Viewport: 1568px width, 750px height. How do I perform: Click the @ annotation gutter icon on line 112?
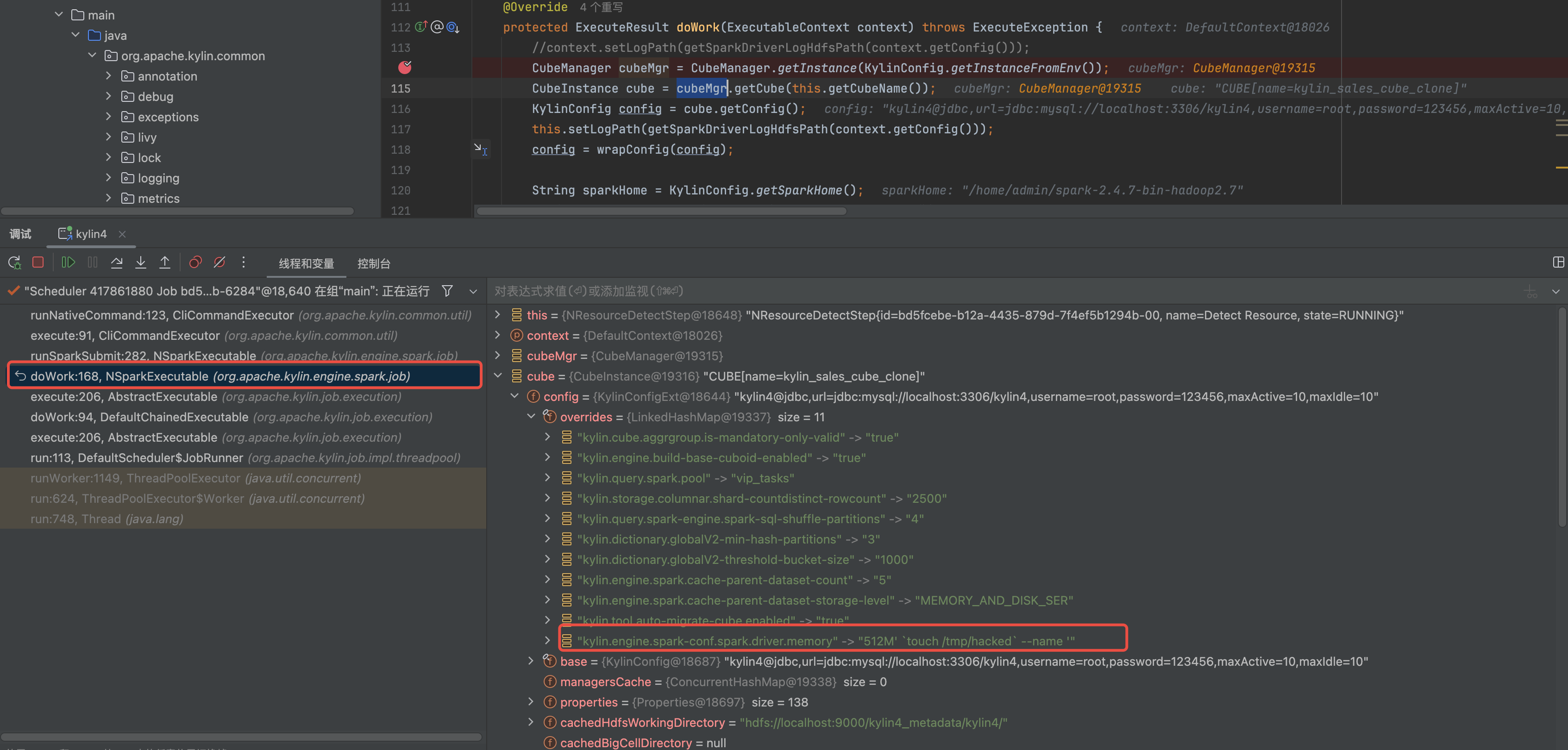(437, 27)
